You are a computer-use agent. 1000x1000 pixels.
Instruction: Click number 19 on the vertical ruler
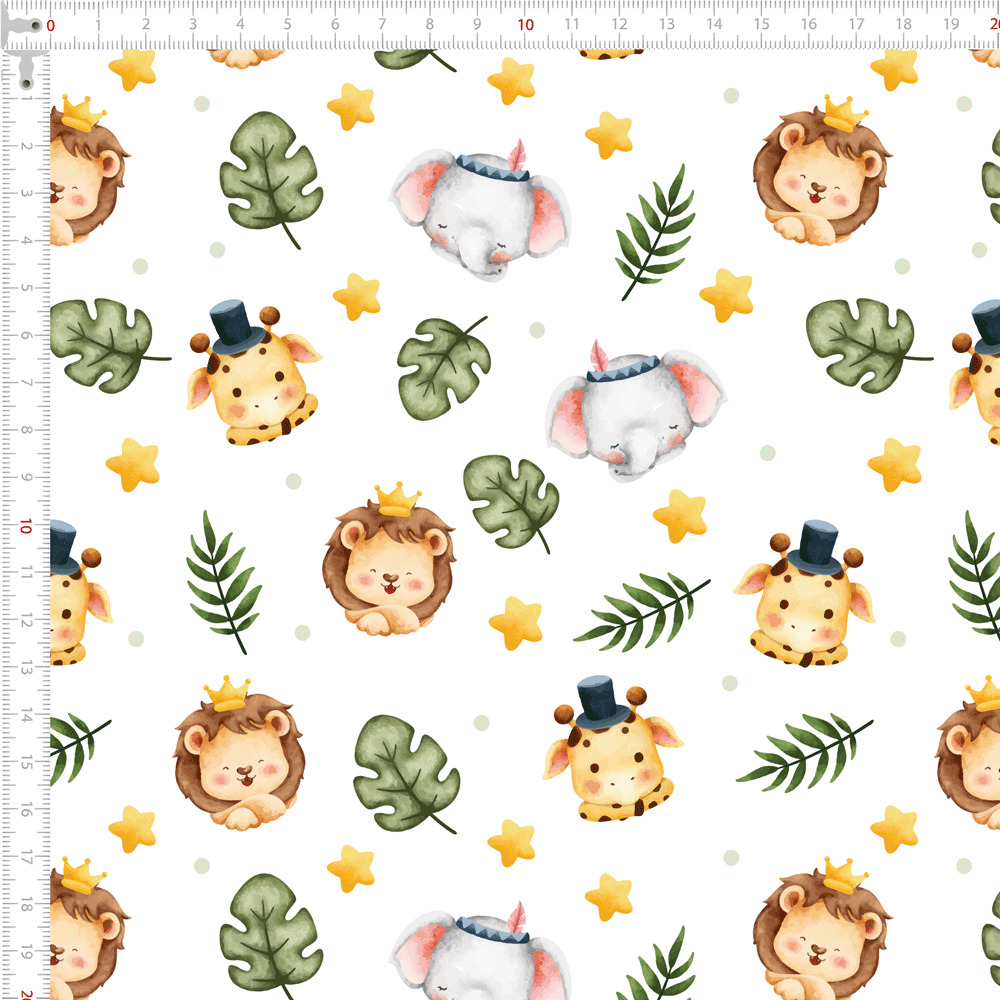pos(26,952)
